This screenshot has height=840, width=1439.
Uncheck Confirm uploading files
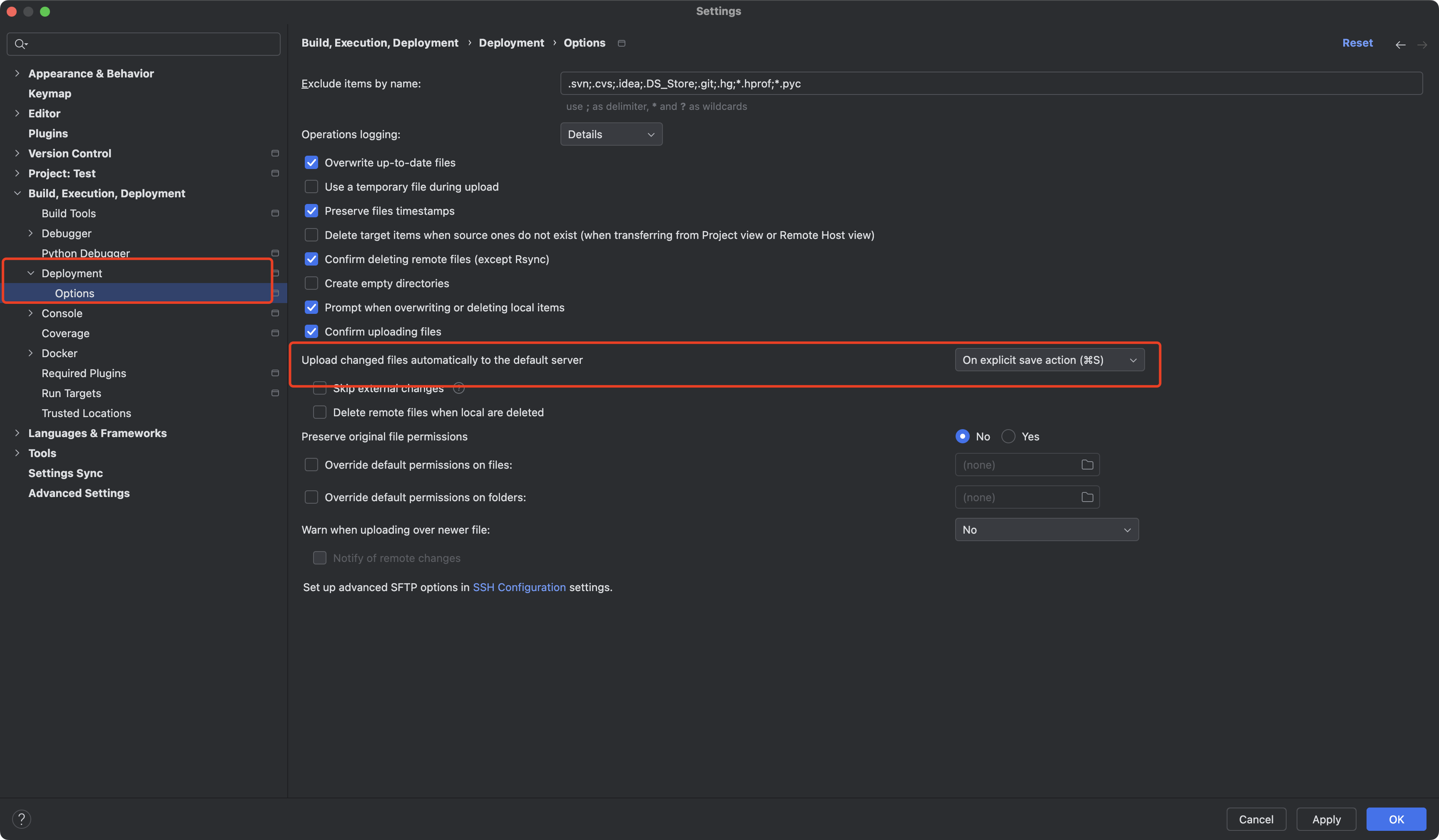tap(311, 332)
